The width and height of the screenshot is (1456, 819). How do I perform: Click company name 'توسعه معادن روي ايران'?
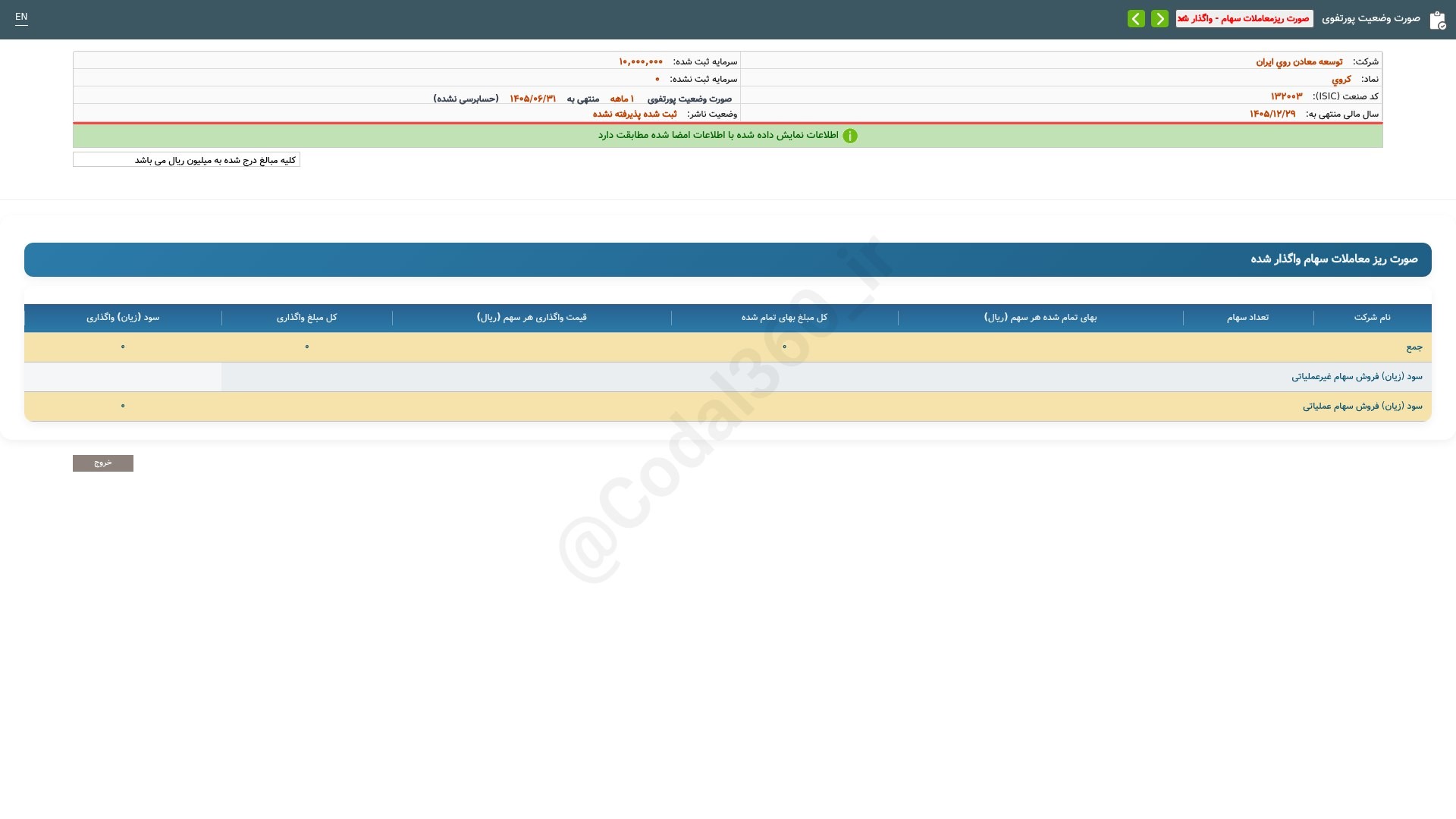1299,62
